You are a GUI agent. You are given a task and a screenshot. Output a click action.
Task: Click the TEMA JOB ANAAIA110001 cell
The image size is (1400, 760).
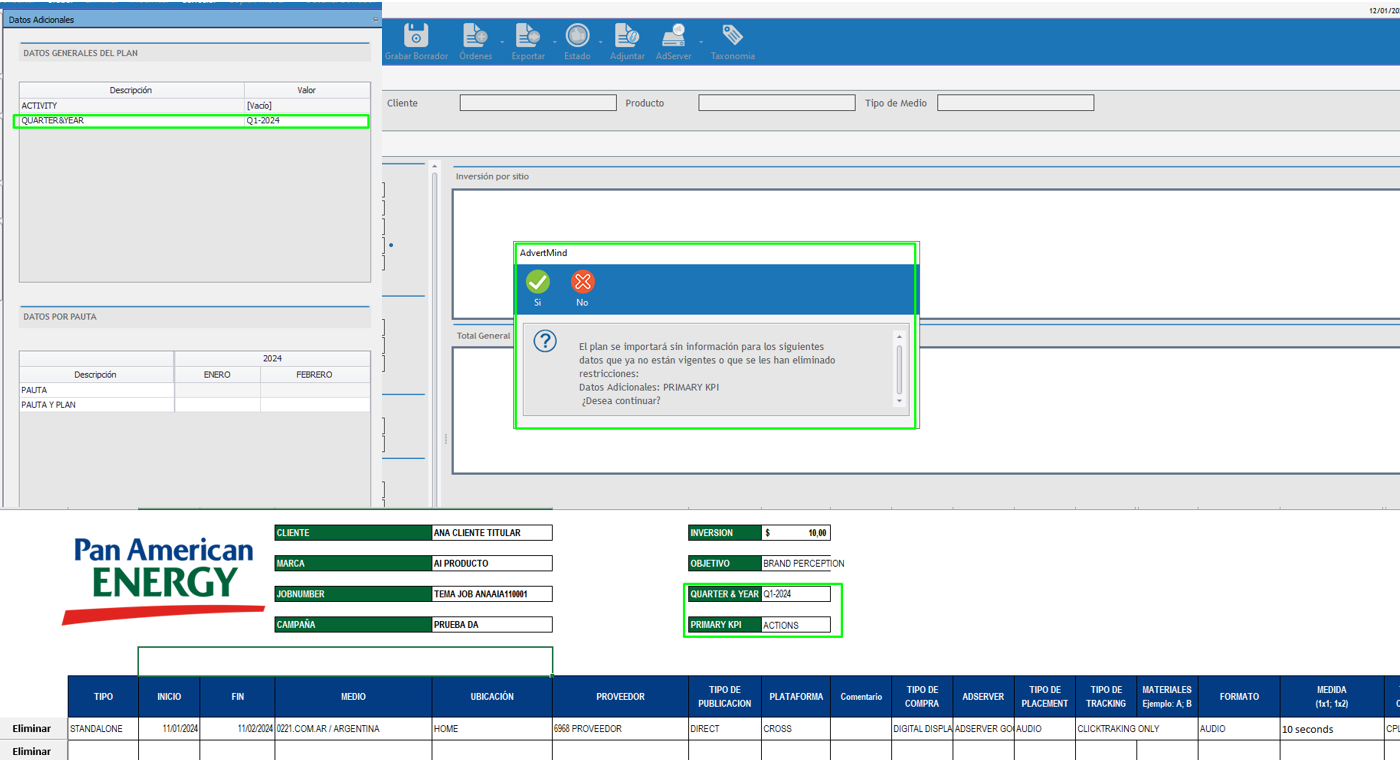(x=491, y=594)
